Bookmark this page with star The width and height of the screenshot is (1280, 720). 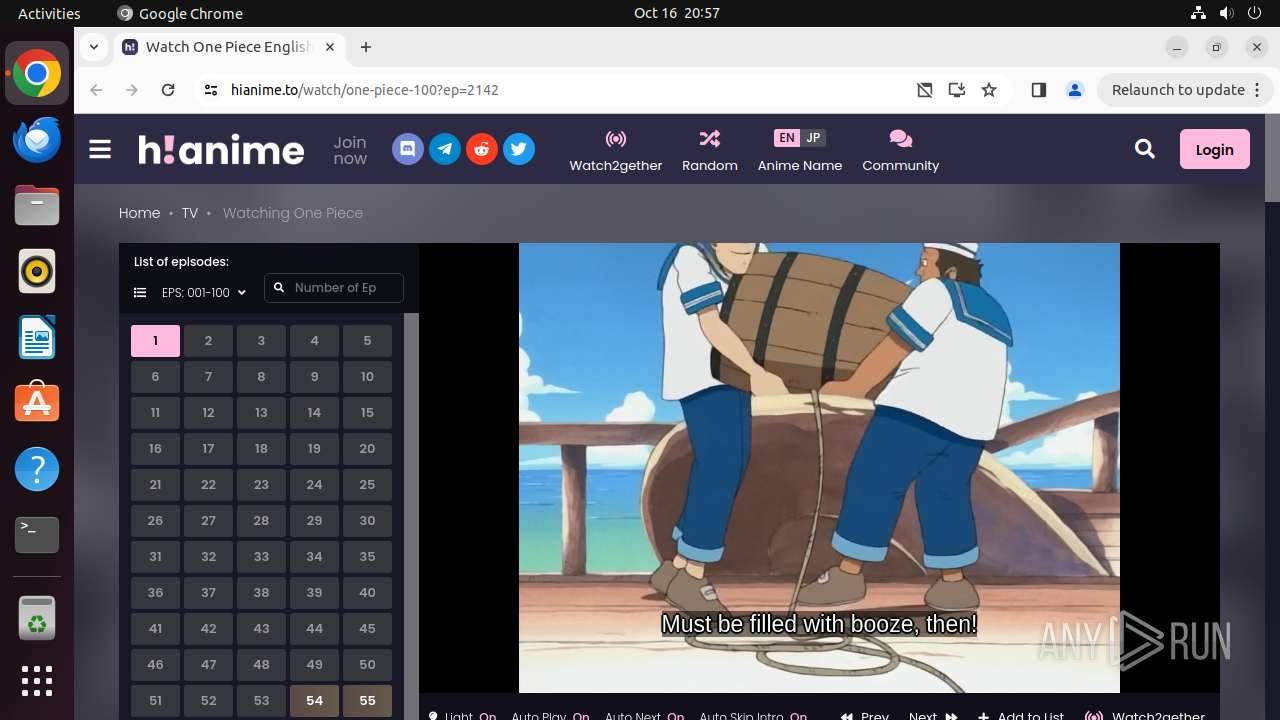989,90
